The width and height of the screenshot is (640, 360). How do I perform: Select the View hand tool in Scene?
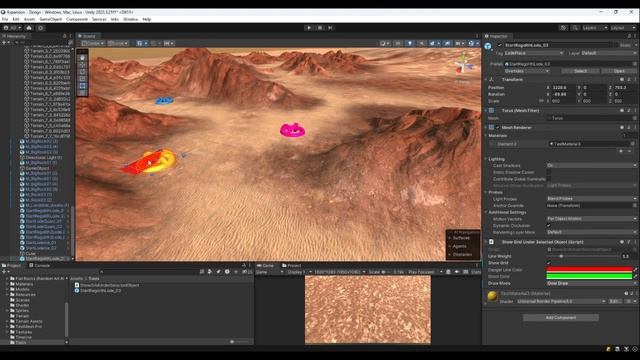click(82, 58)
